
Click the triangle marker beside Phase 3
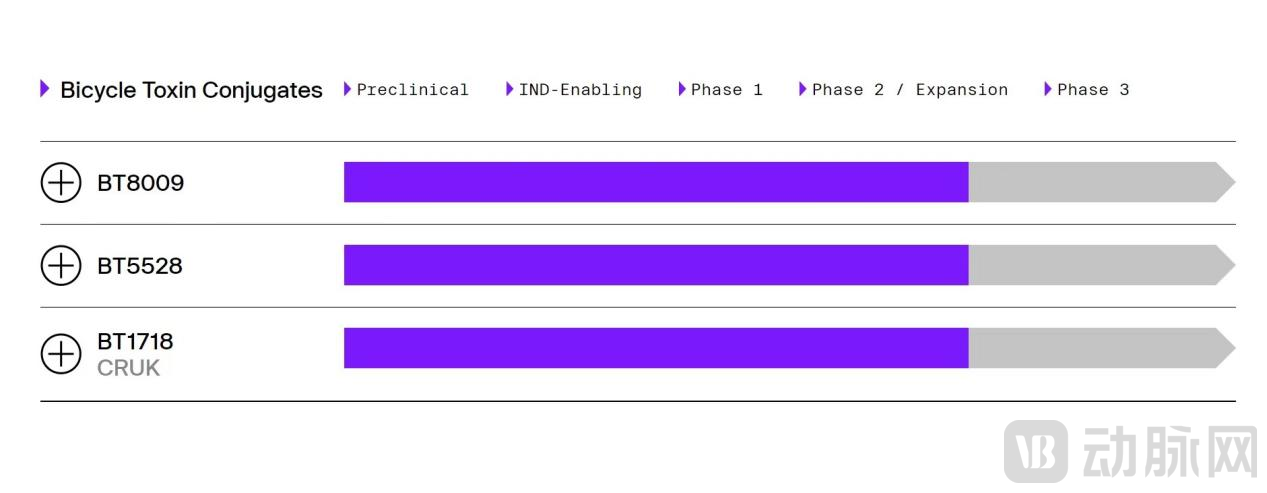(1048, 89)
